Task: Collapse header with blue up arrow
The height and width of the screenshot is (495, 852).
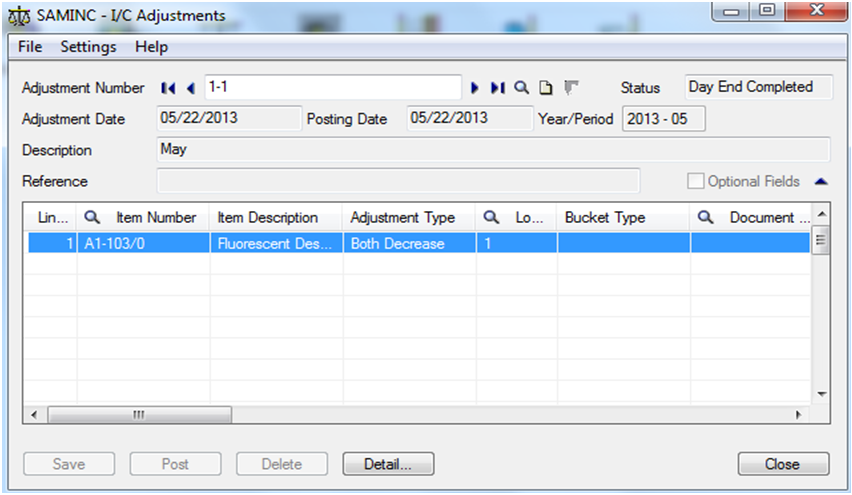Action: pyautogui.click(x=821, y=181)
